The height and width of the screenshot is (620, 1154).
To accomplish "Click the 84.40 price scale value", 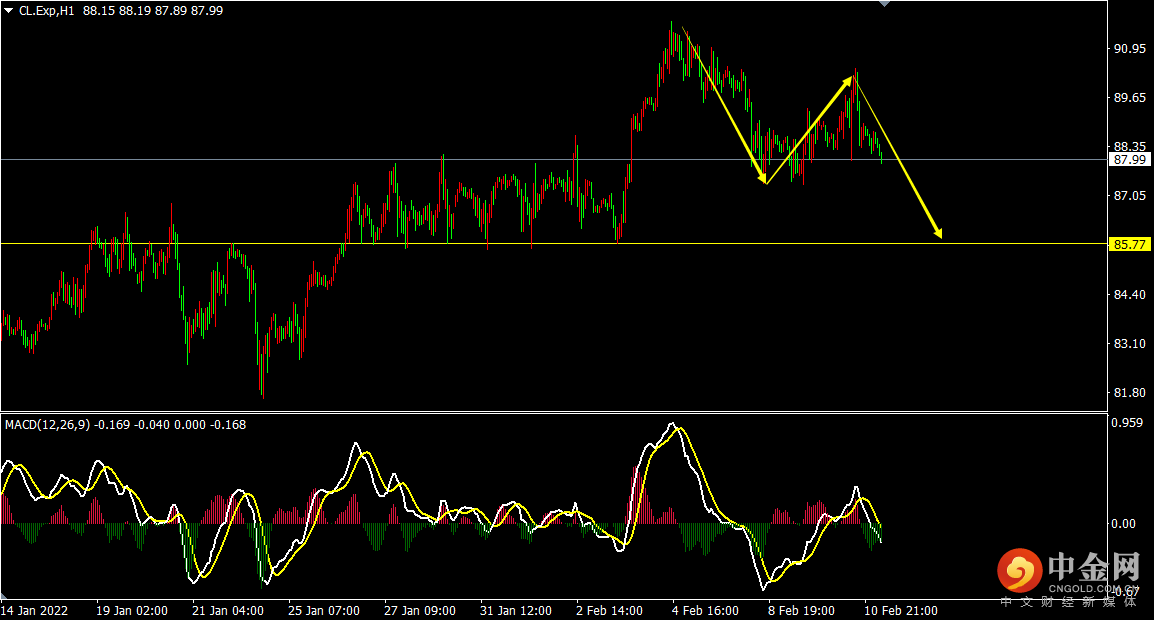I will (x=1130, y=295).
